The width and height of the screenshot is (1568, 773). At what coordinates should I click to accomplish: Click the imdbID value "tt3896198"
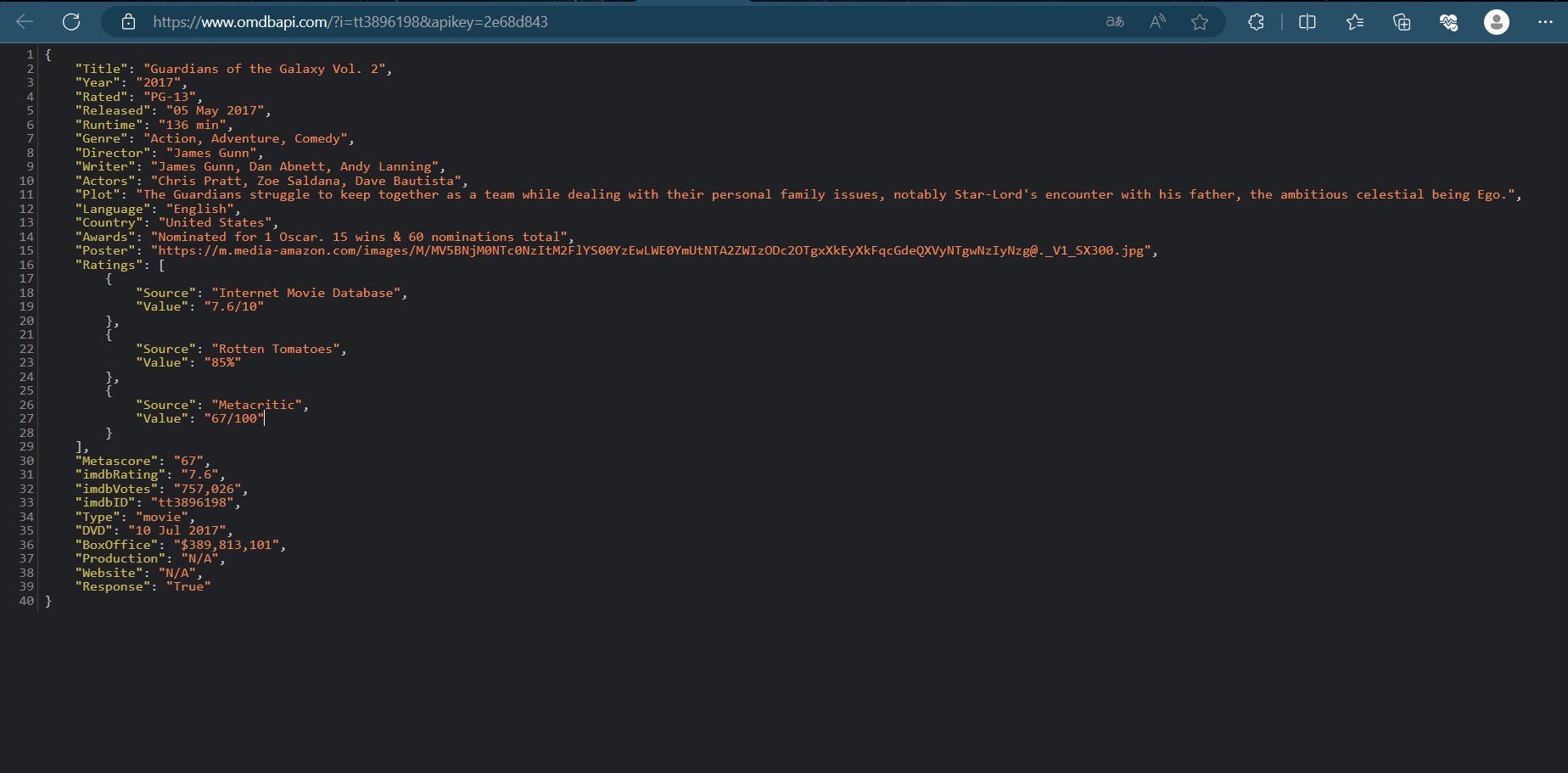[x=193, y=502]
